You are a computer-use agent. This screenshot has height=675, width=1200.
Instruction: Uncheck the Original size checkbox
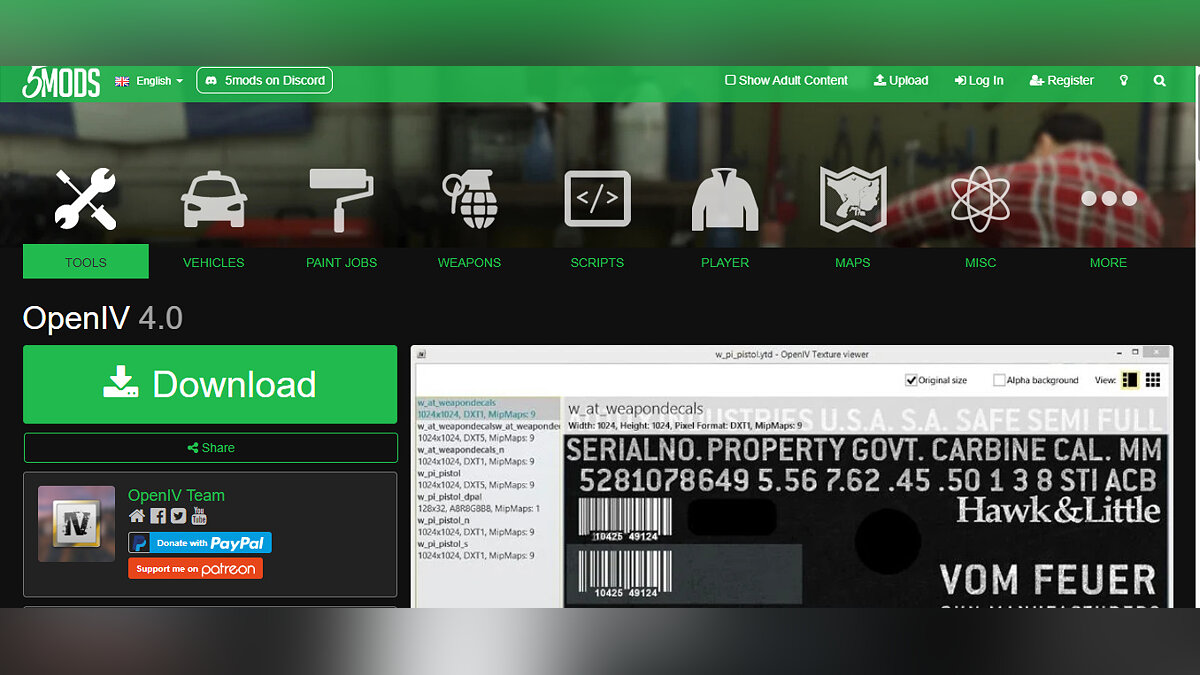point(911,380)
